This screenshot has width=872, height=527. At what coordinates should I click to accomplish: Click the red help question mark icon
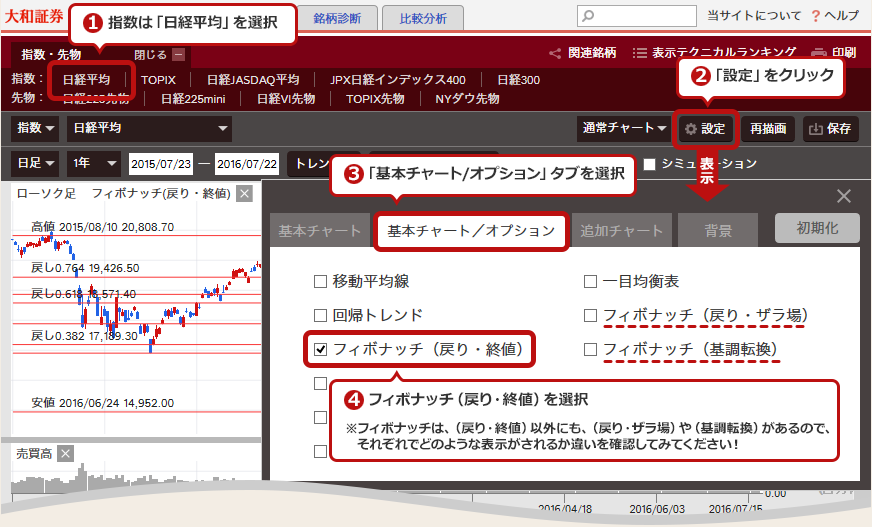tap(815, 16)
